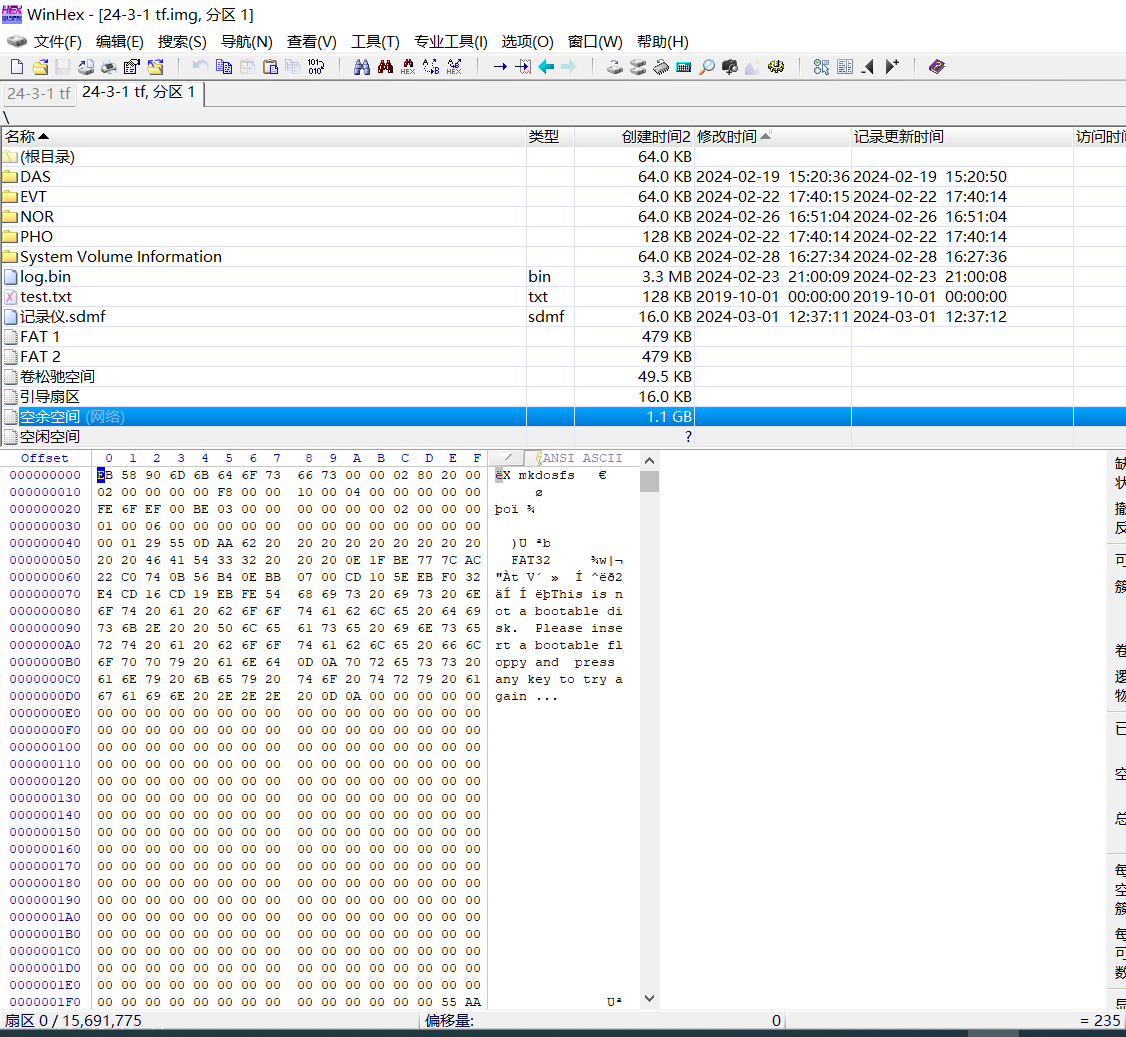
Task: Click the Copy block toolbar icon
Action: (223, 67)
